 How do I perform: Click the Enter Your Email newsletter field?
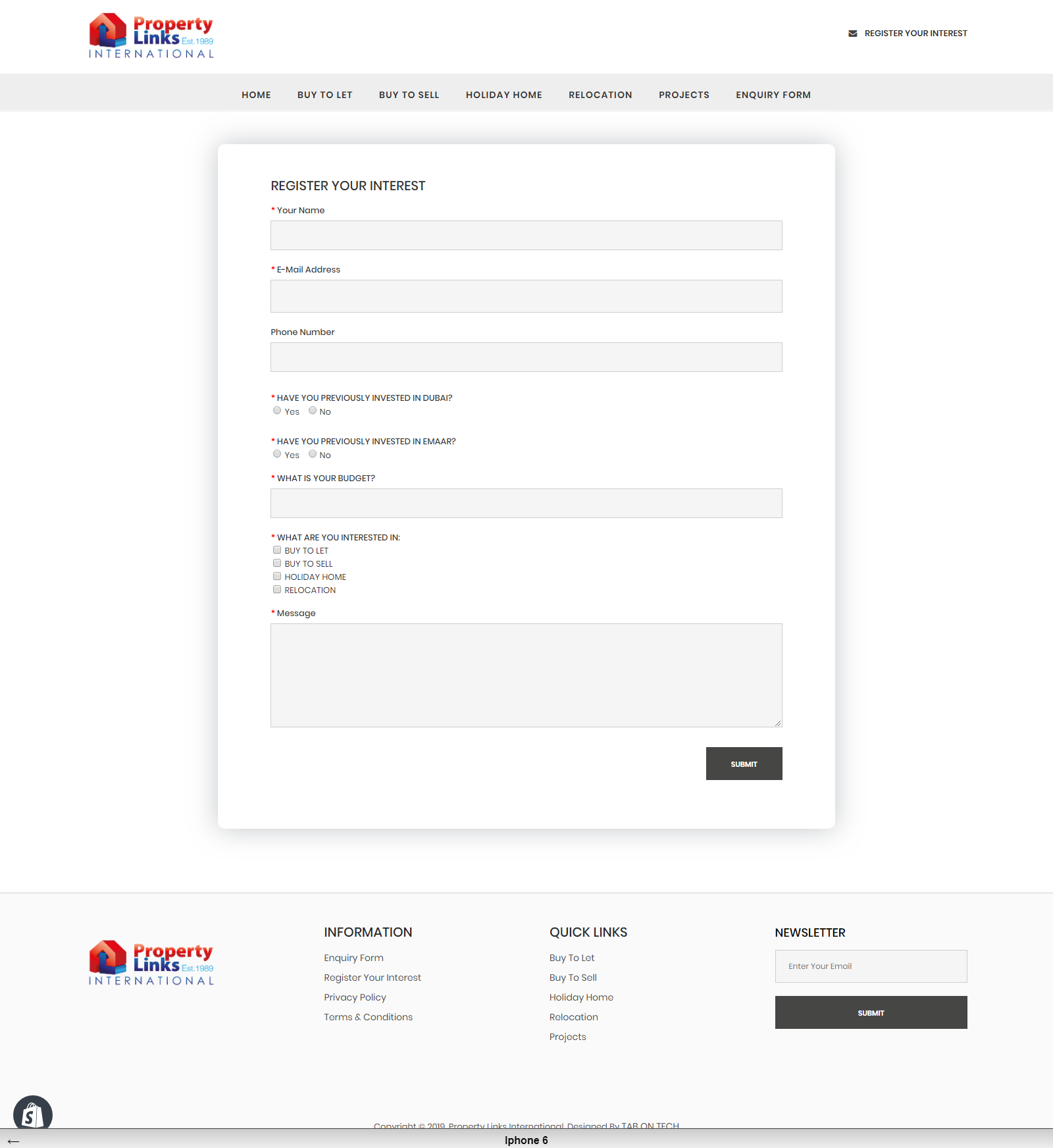click(870, 966)
